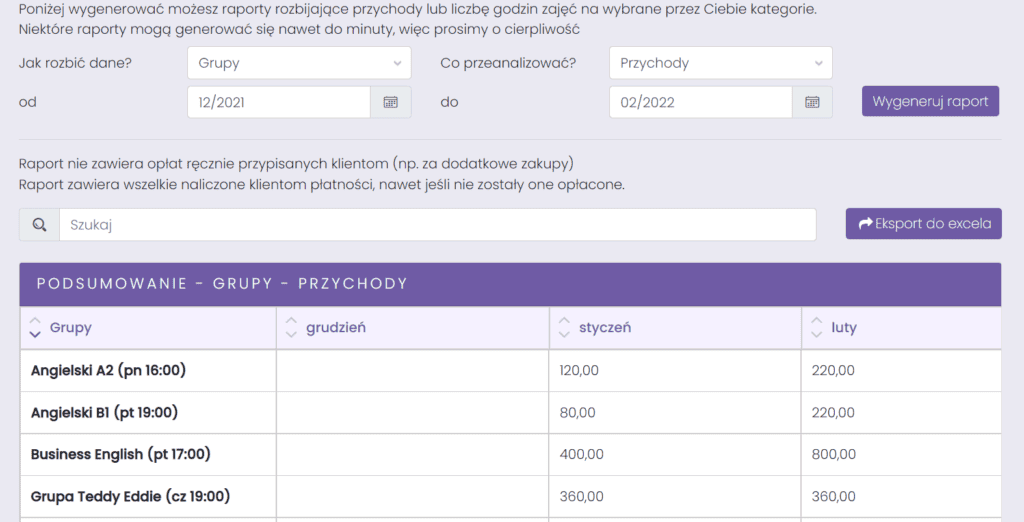Select the Business English (pt 17:00) row
Viewport: 1024px width, 522px height.
510,454
